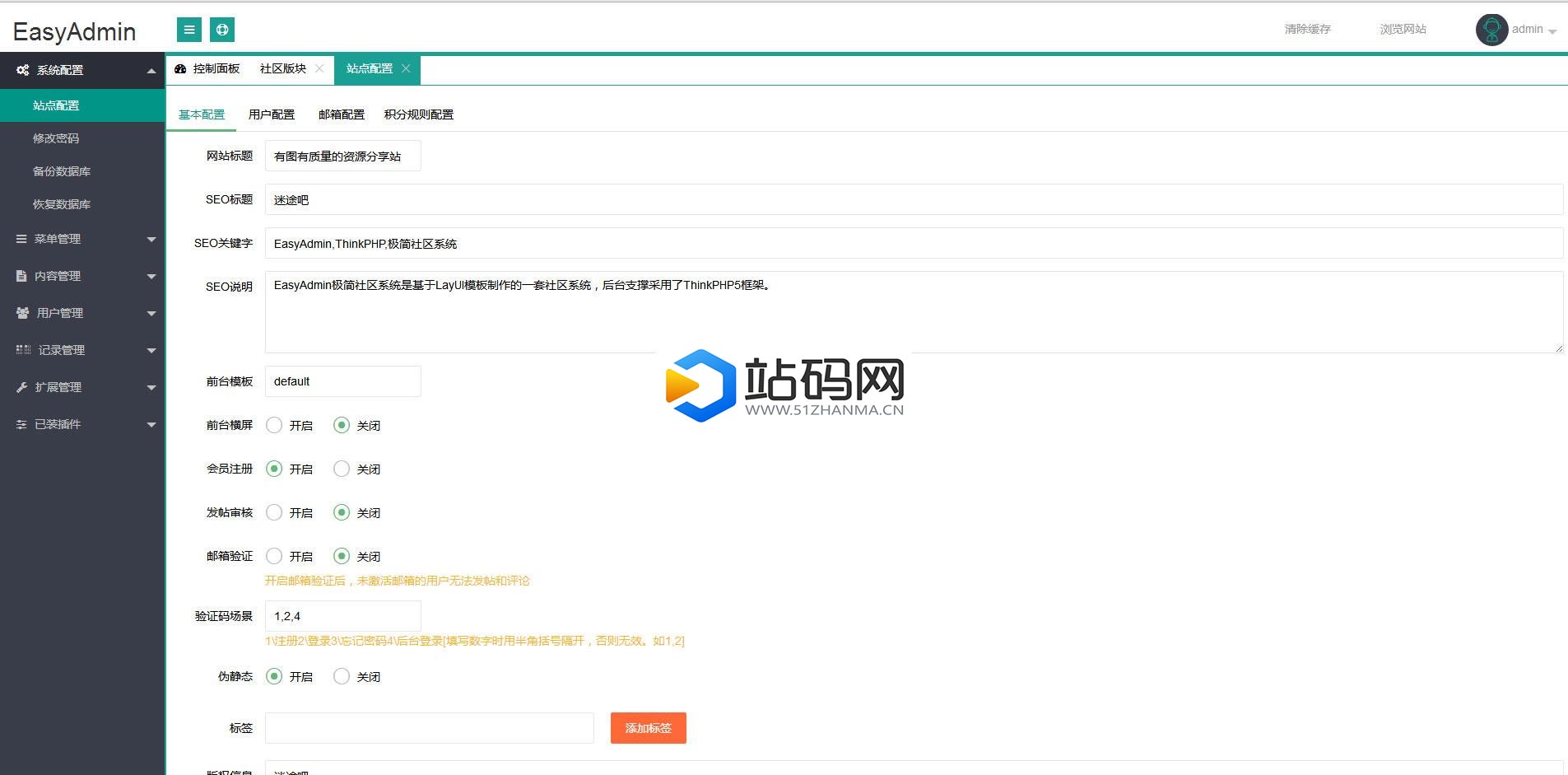Click the 标签 input field
The image size is (1568, 775).
(430, 728)
